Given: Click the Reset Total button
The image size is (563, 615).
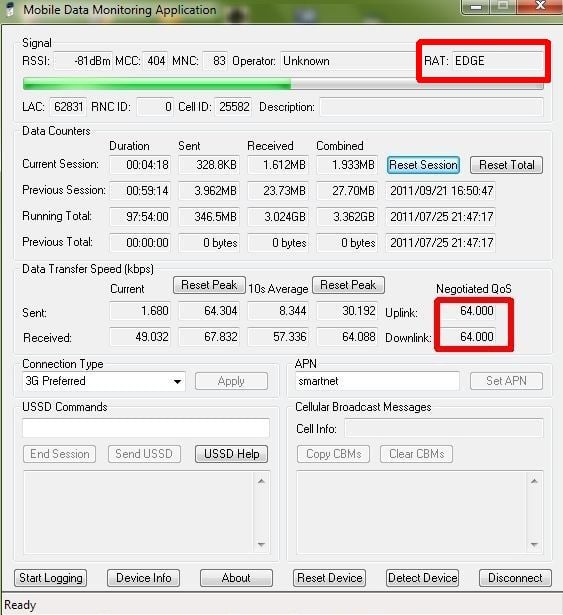Looking at the screenshot, I should [507, 165].
